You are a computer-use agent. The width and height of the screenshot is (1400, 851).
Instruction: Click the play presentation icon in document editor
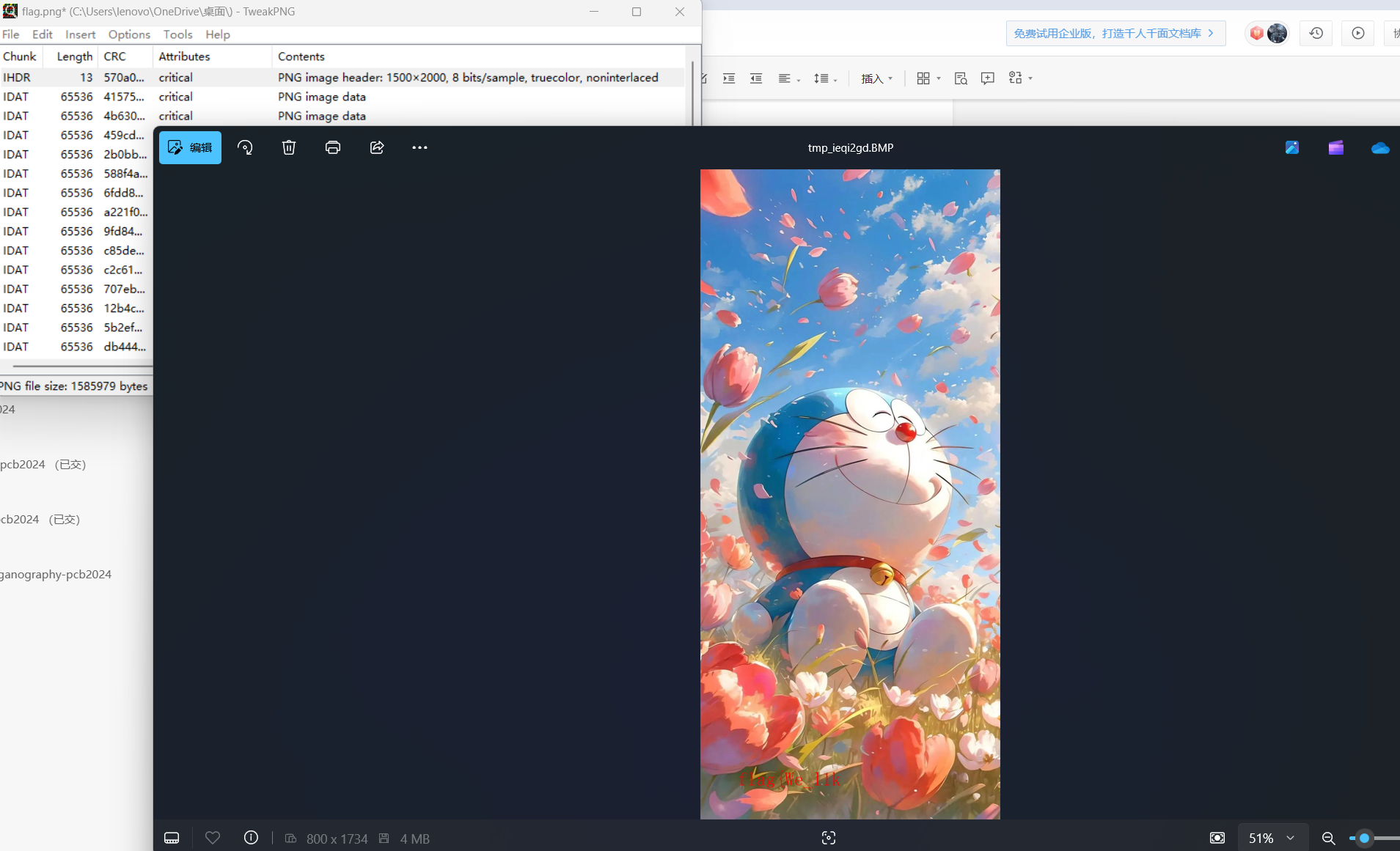coord(1358,34)
